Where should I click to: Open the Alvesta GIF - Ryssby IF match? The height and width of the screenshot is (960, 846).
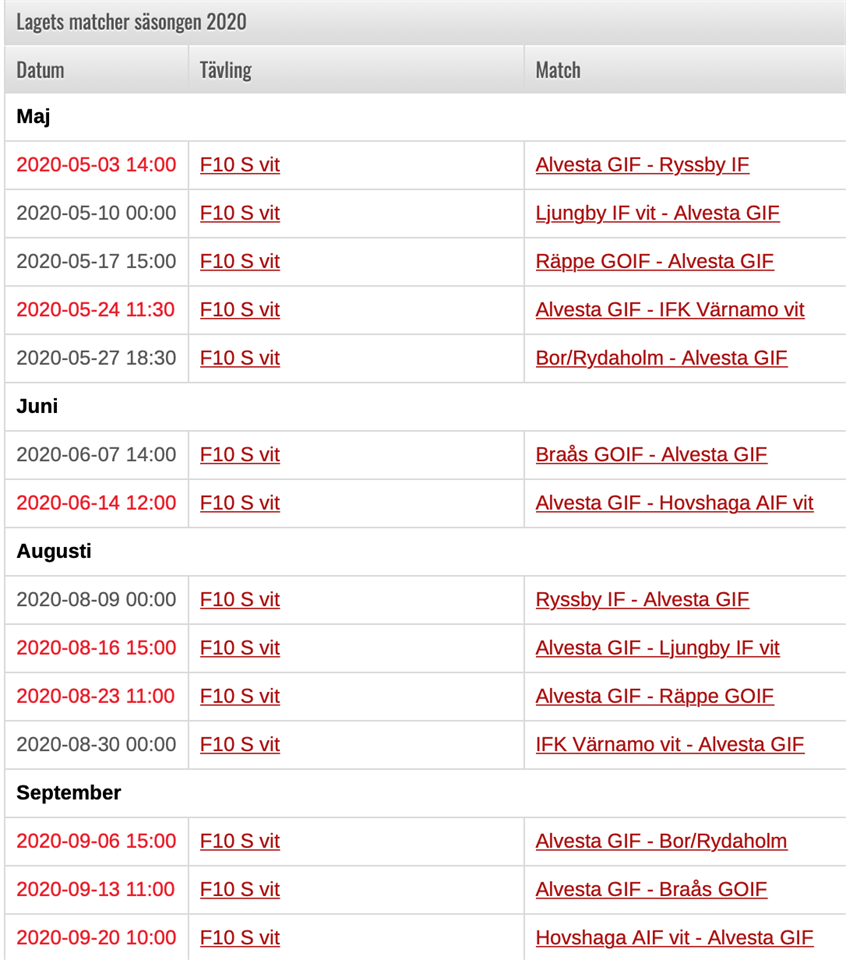point(642,165)
